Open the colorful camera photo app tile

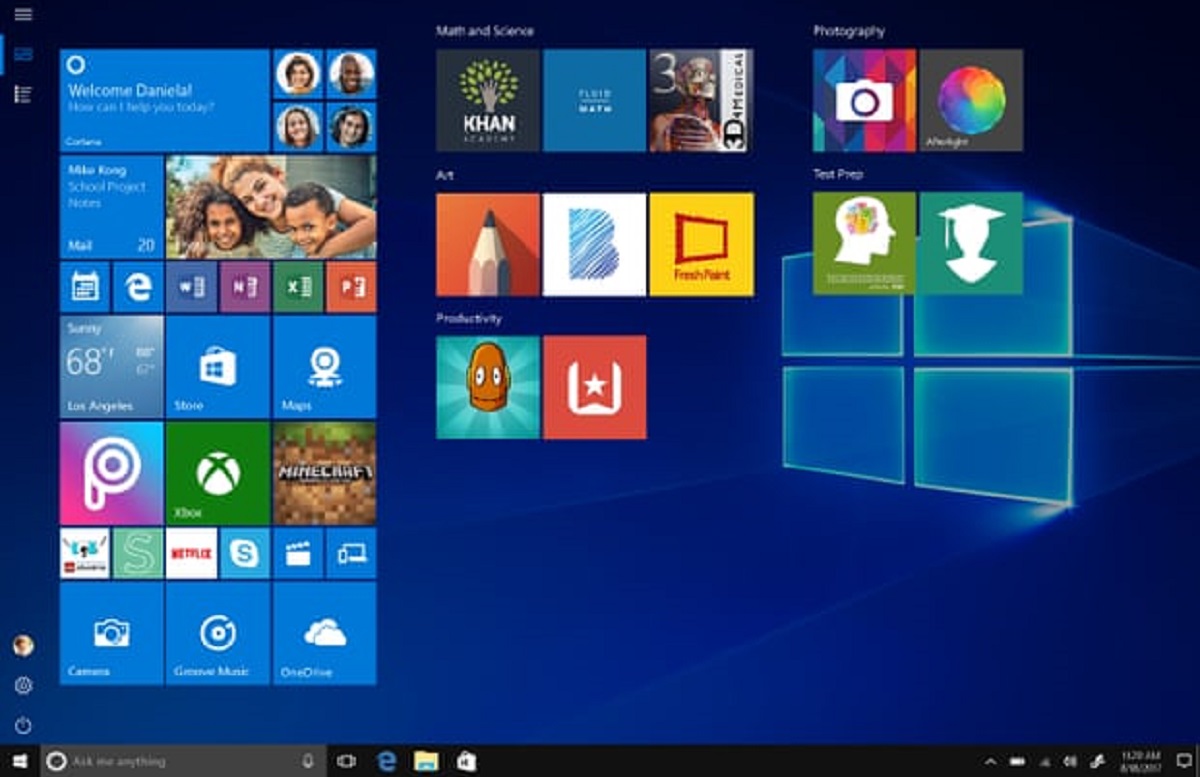[864, 100]
